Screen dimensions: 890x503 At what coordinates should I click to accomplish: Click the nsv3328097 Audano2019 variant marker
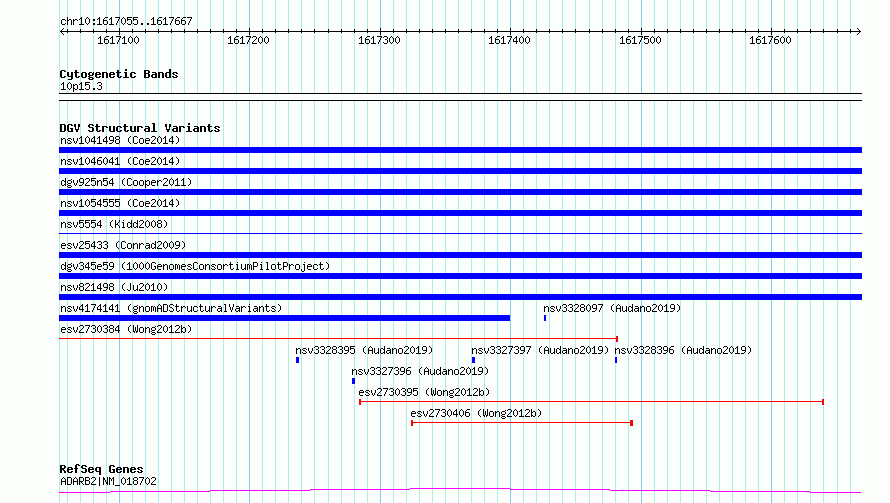pyautogui.click(x=545, y=318)
